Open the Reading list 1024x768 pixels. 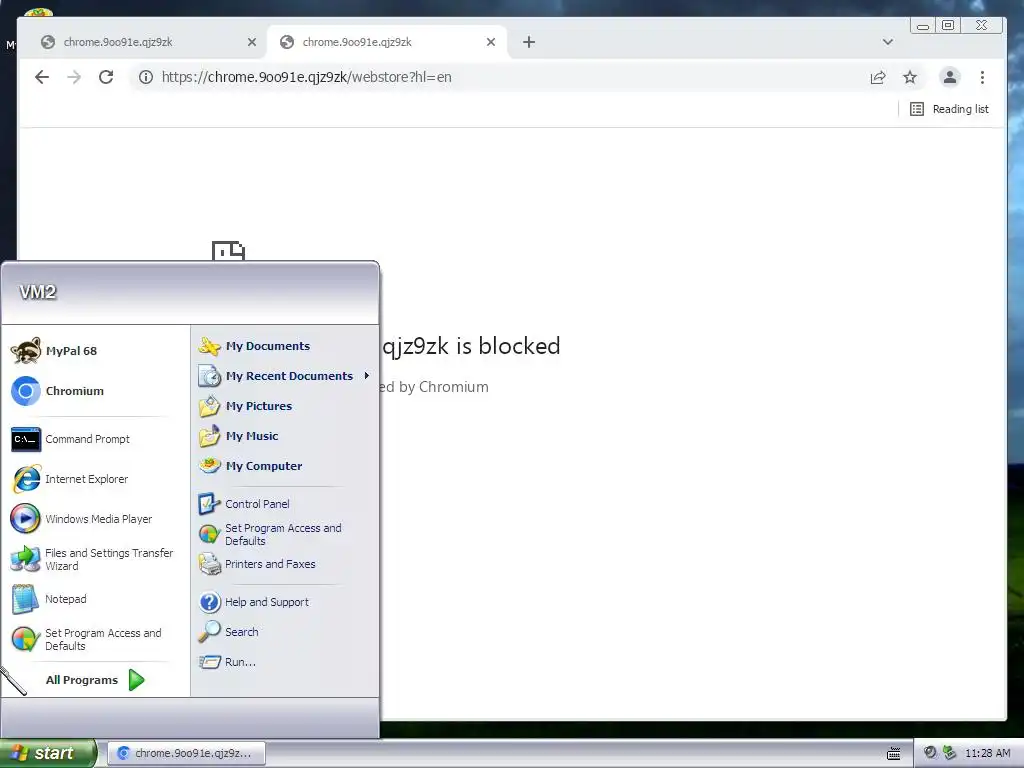[950, 109]
